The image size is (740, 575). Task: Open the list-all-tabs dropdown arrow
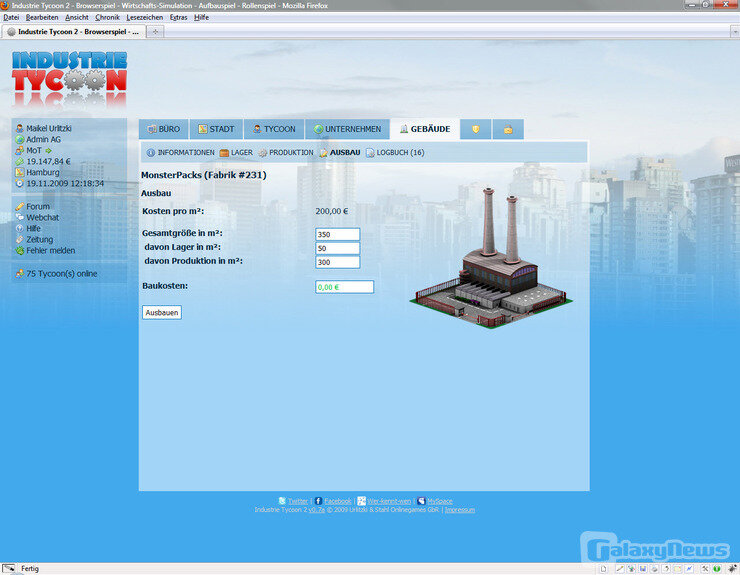pyautogui.click(x=734, y=32)
